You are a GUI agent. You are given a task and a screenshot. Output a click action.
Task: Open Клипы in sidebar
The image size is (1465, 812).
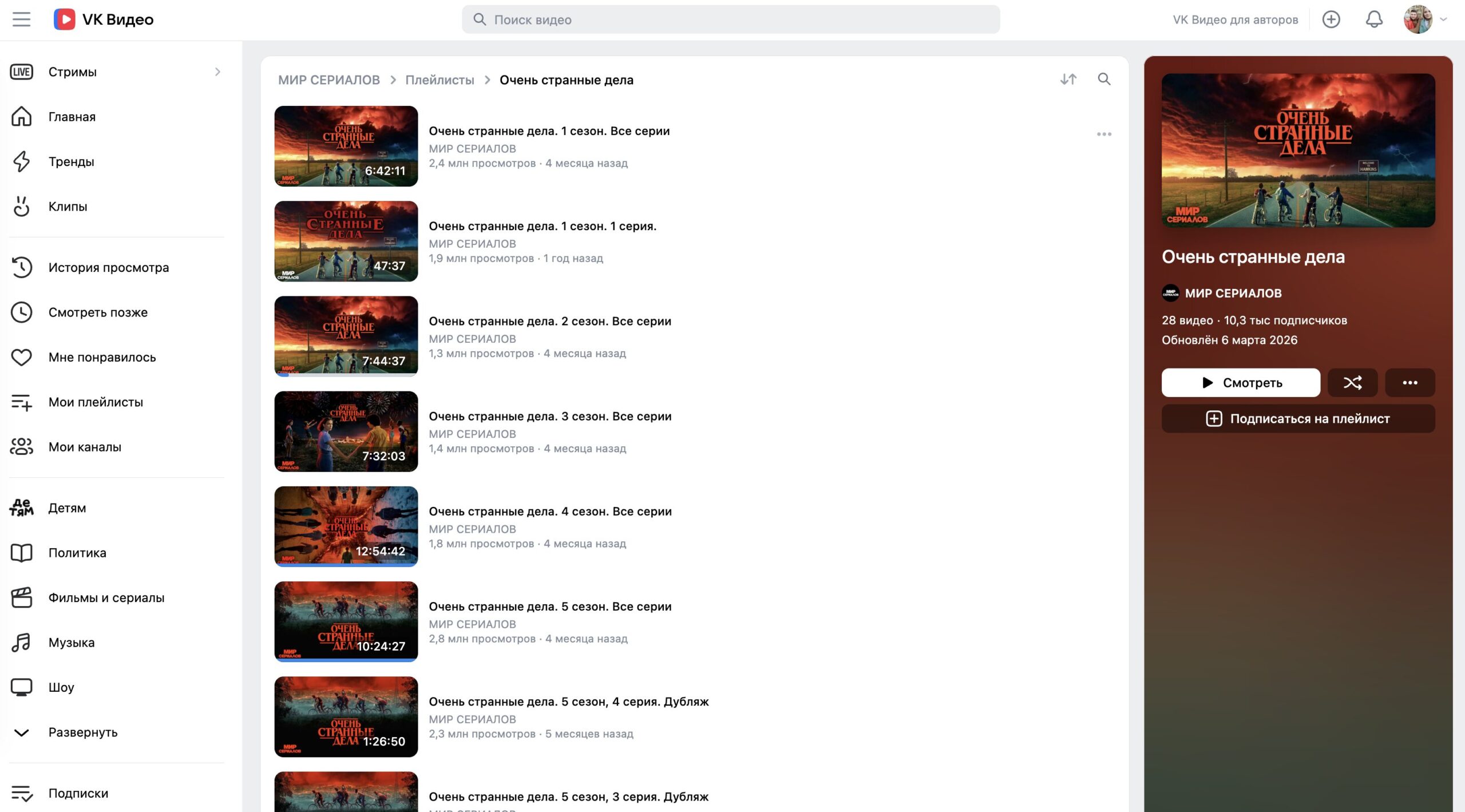[x=117, y=206]
